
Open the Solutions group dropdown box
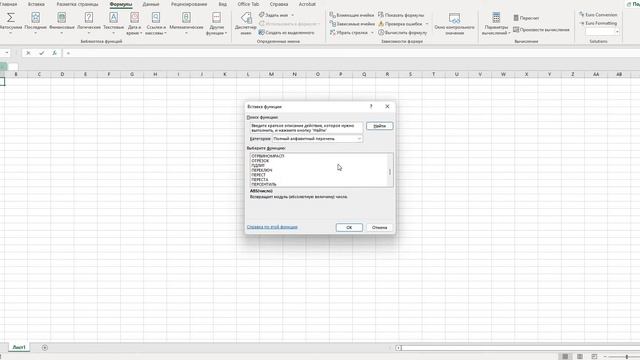602,31
